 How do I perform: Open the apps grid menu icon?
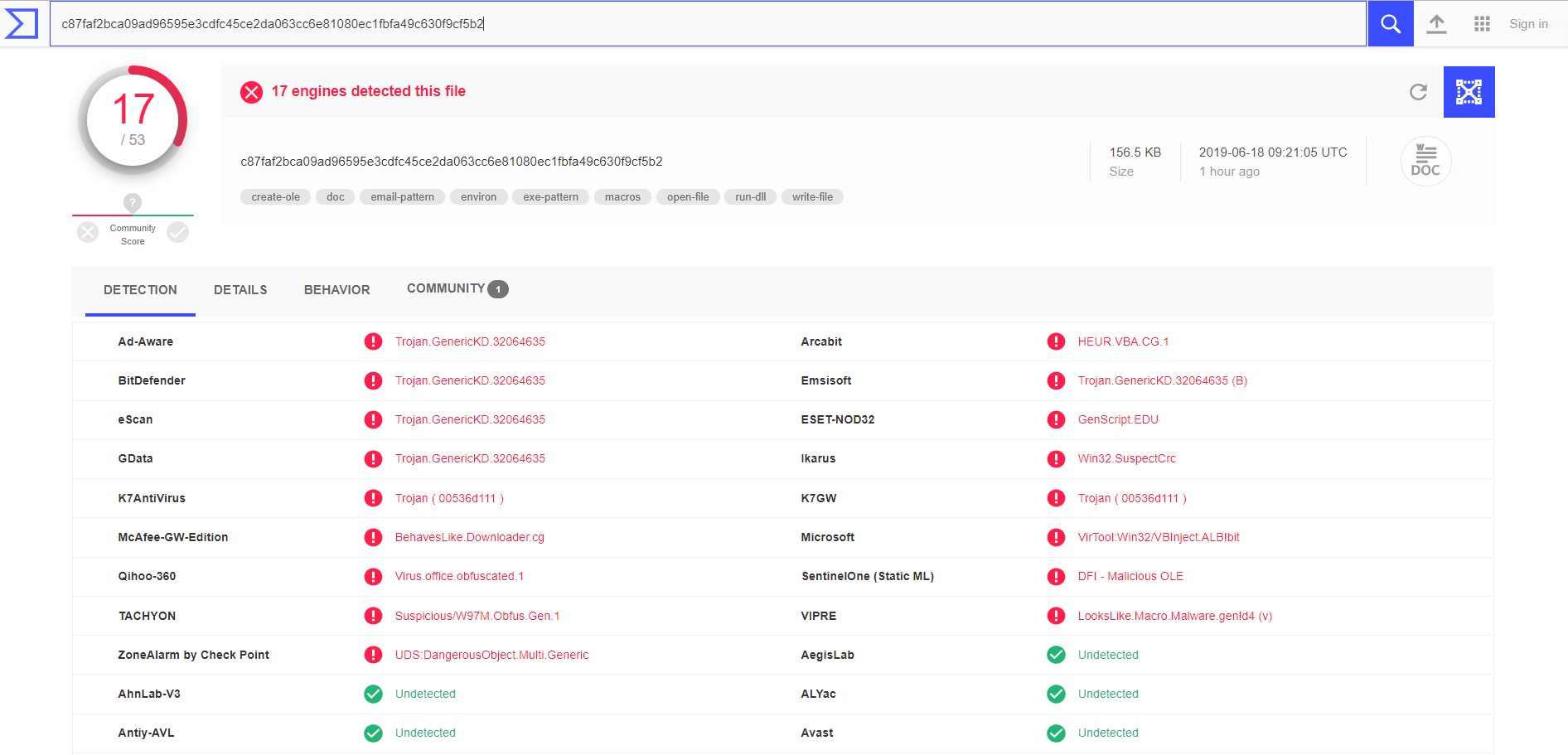point(1482,24)
